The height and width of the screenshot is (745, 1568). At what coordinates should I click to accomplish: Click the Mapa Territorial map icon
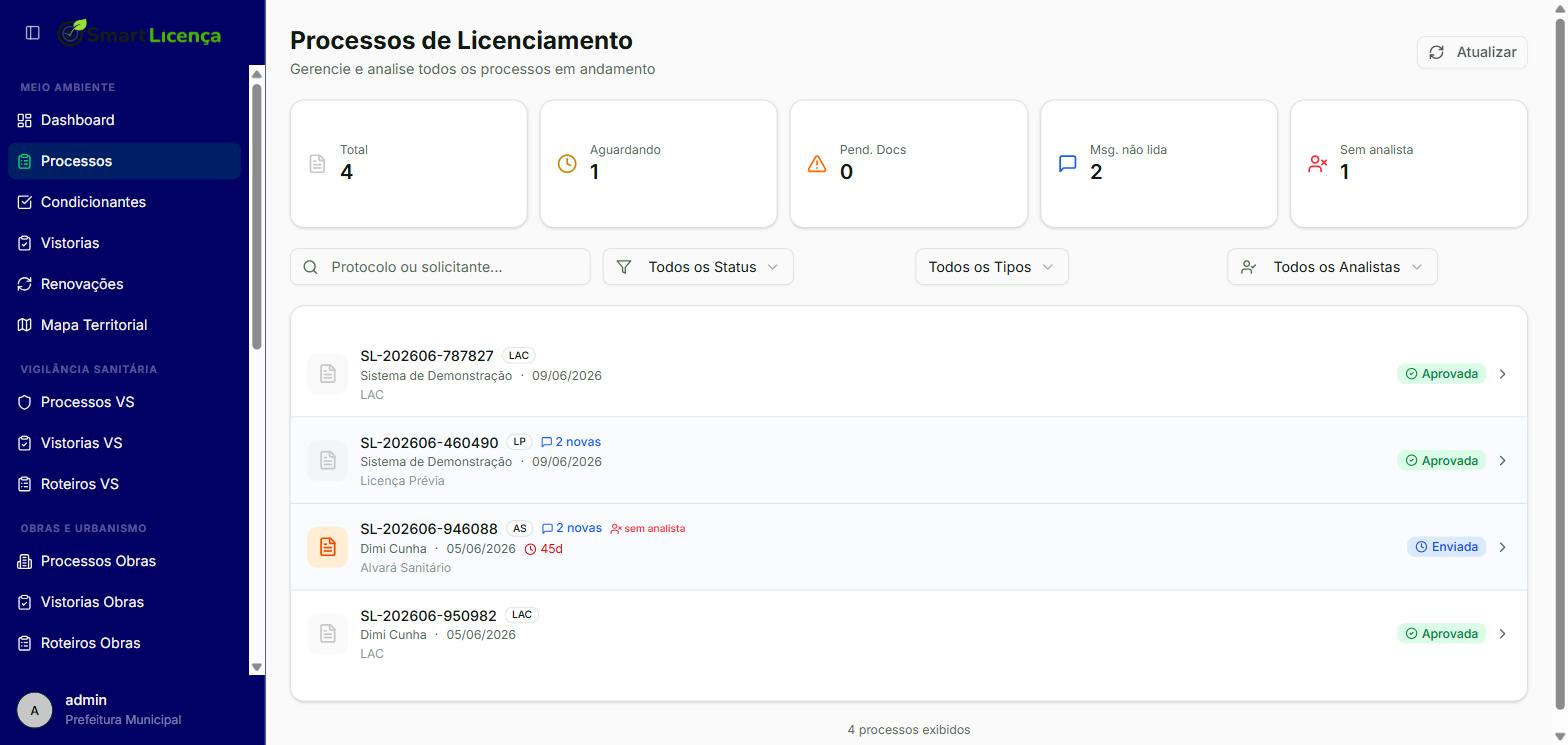point(25,325)
